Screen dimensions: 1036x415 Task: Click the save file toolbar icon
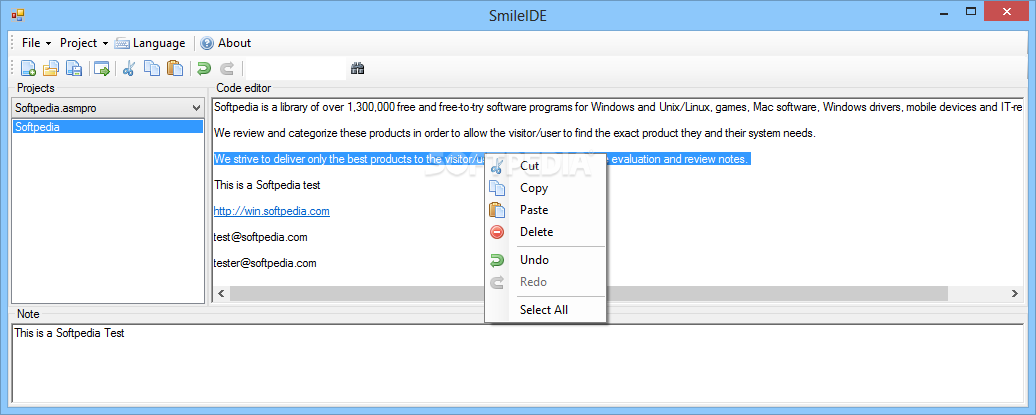[x=73, y=68]
